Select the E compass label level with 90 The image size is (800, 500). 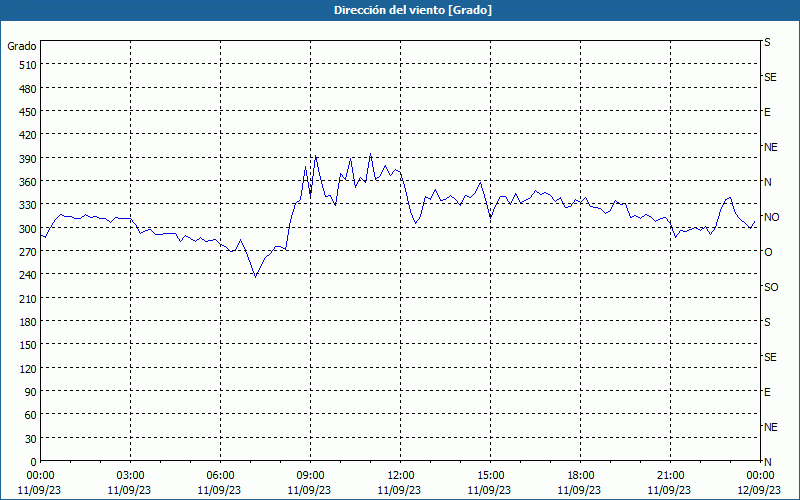tap(767, 392)
